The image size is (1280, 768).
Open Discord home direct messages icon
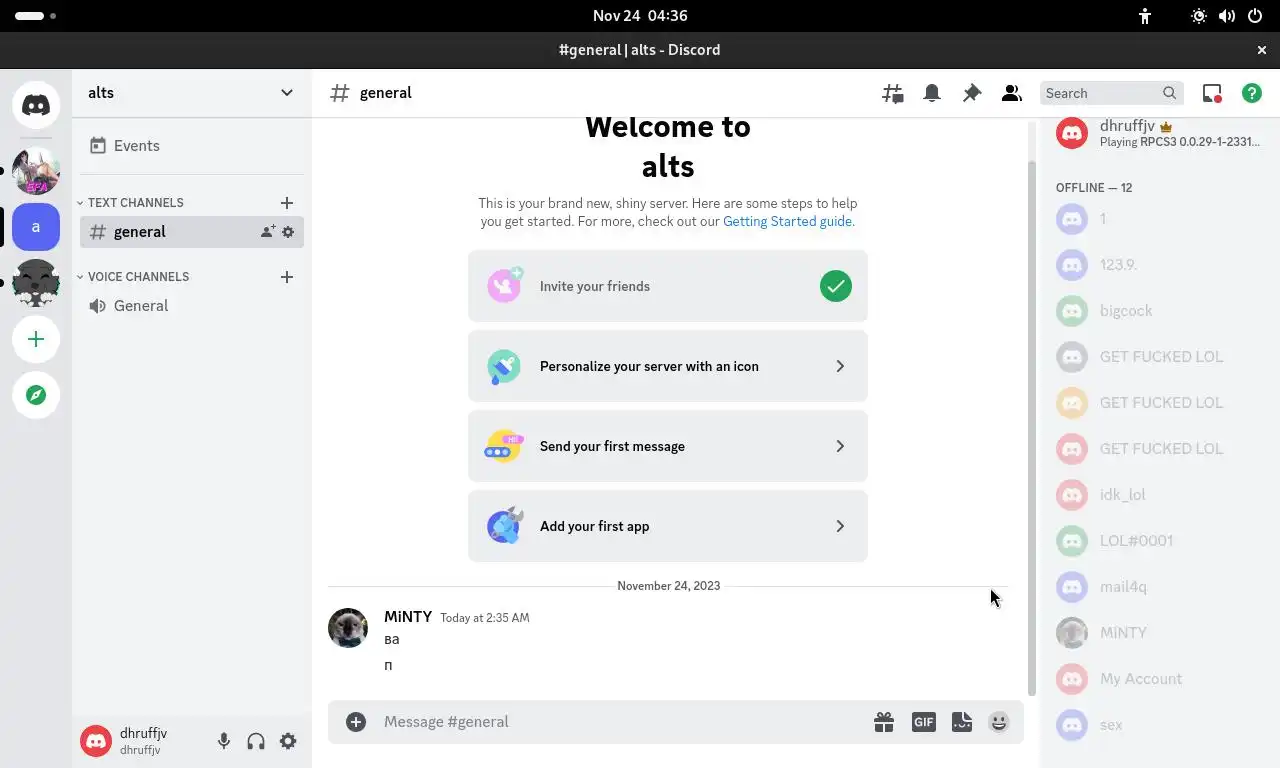click(36, 105)
